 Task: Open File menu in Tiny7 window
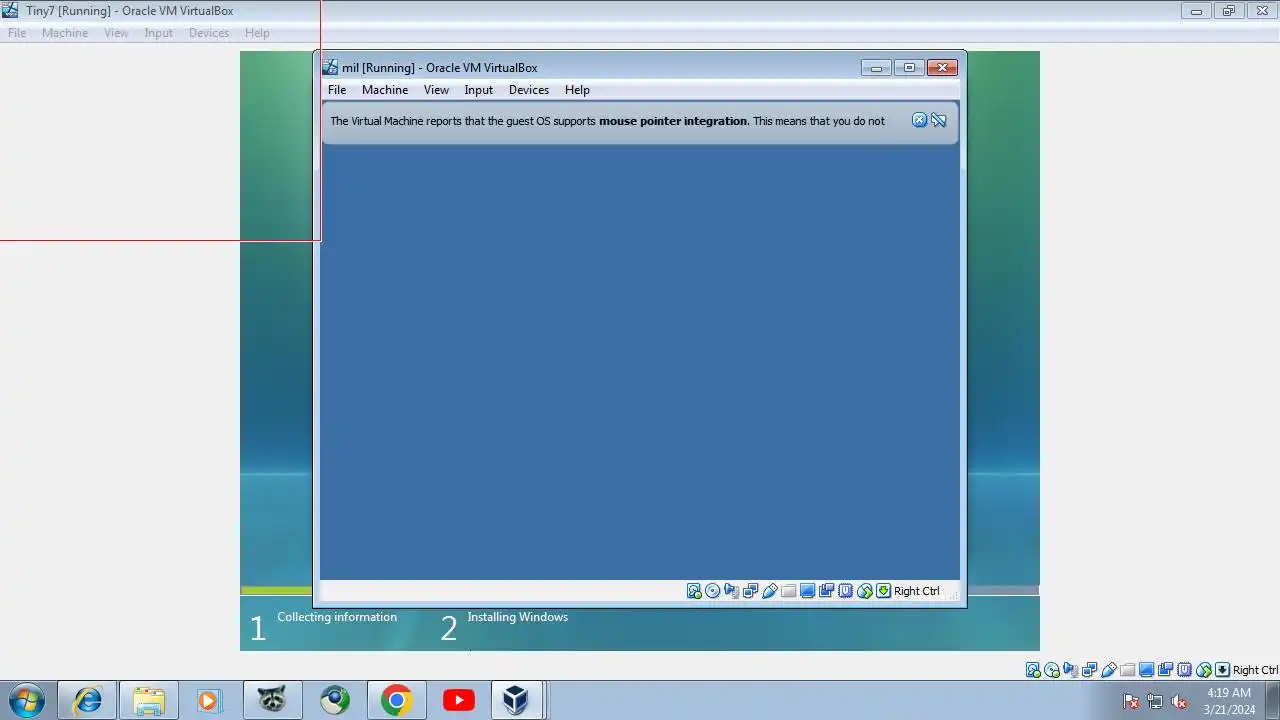(x=17, y=33)
